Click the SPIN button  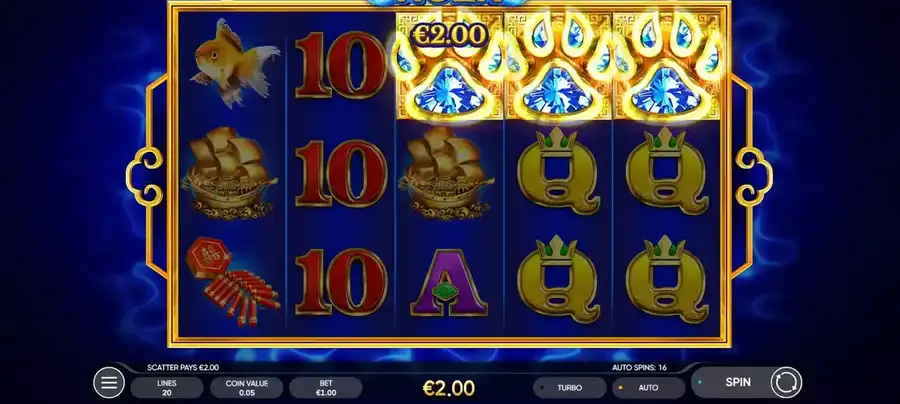(738, 382)
